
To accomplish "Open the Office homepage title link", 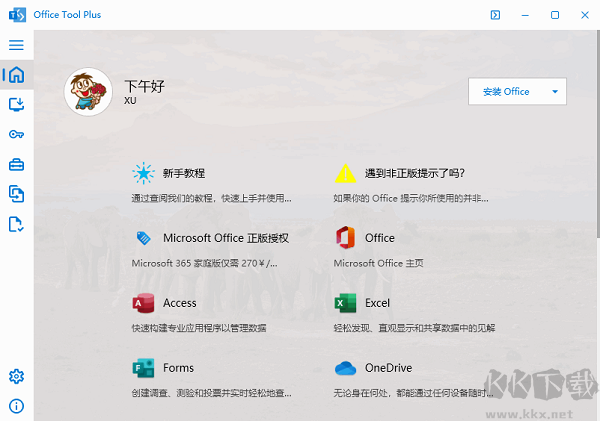I will pos(380,238).
